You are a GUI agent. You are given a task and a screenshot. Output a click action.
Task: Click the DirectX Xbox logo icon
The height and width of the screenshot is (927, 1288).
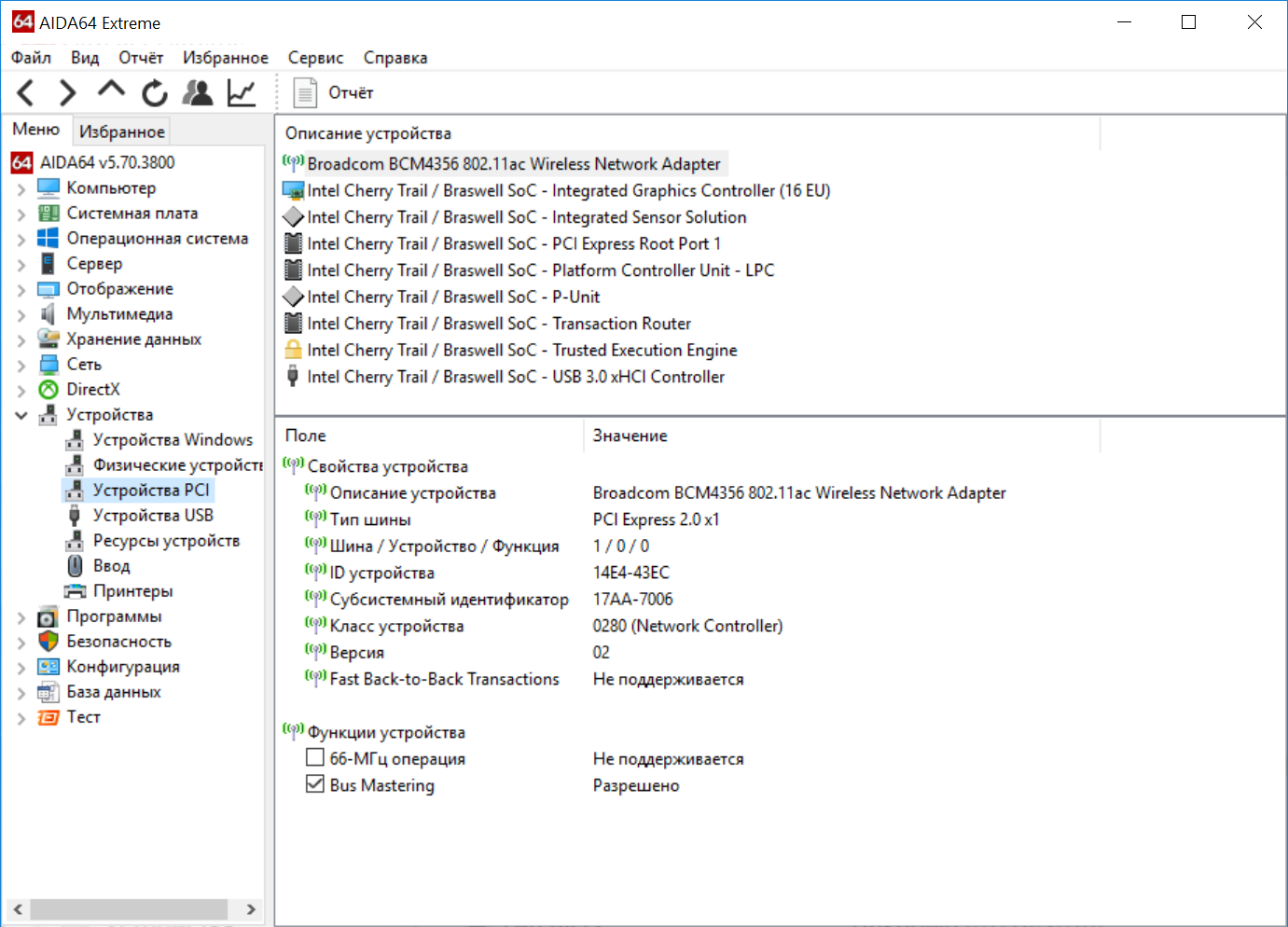click(48, 389)
